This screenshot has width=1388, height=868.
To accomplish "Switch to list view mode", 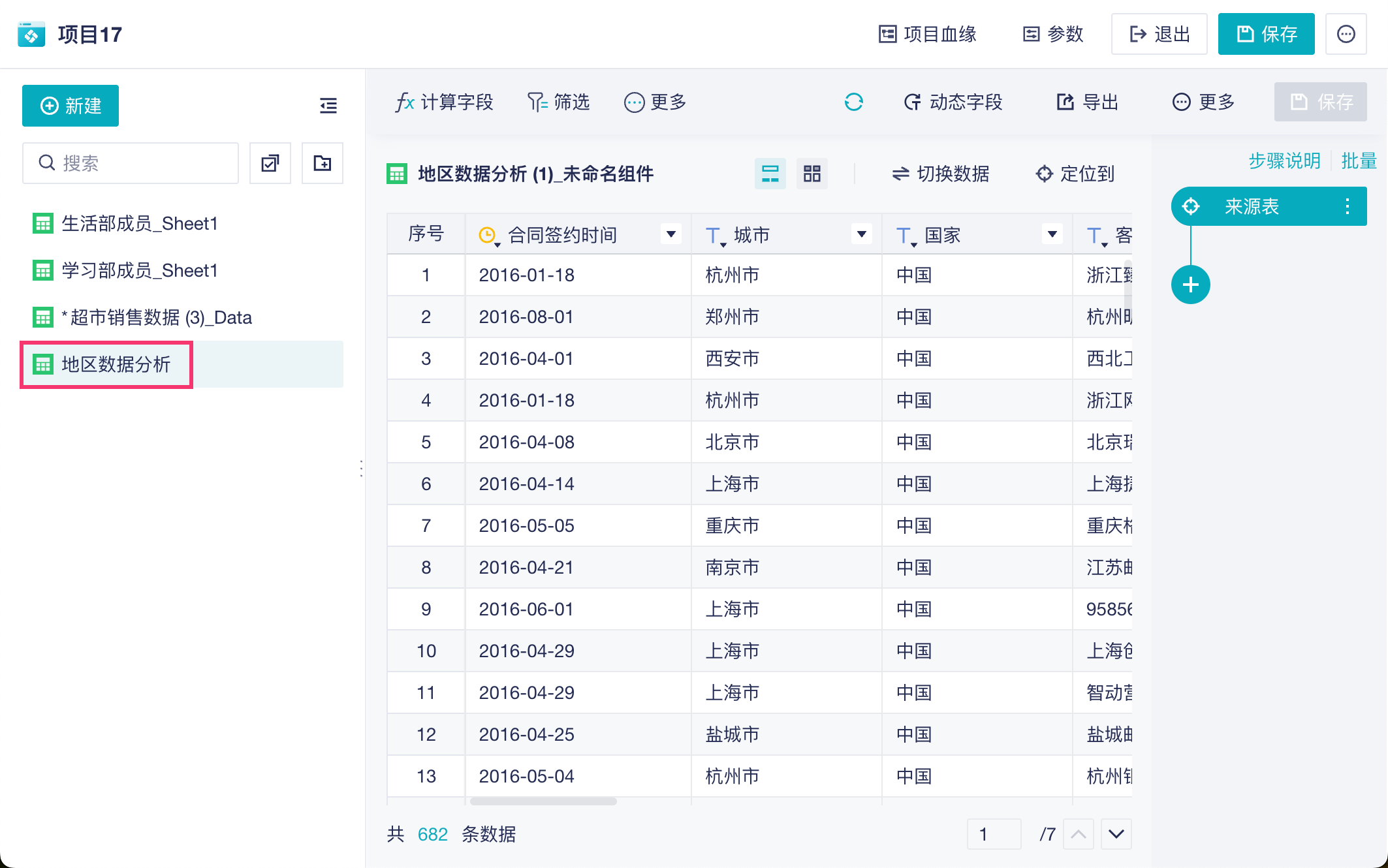I will (770, 174).
